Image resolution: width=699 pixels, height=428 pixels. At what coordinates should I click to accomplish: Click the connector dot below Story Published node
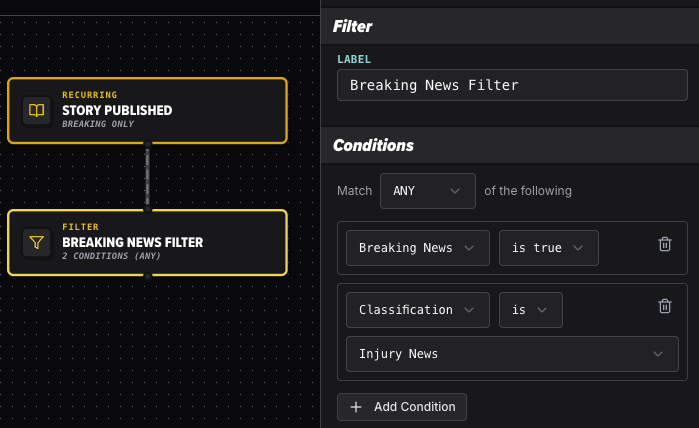(148, 144)
